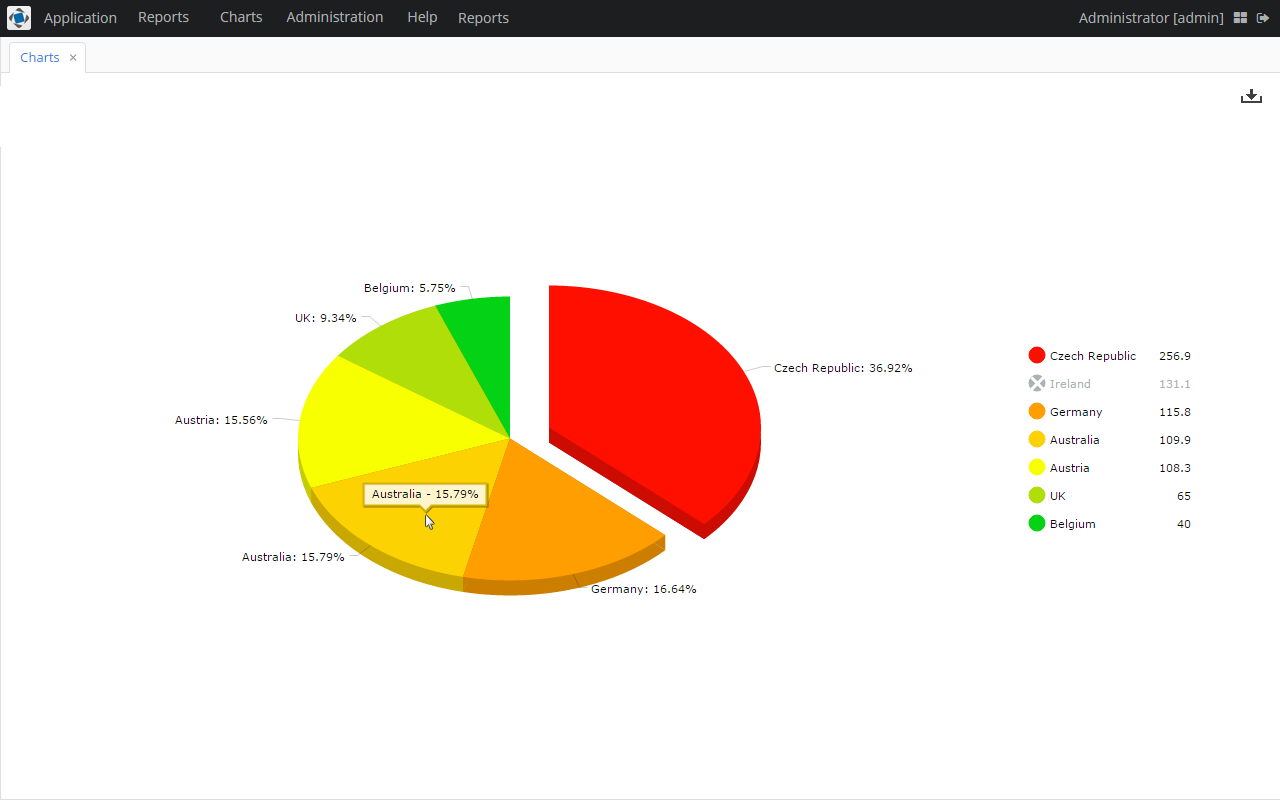The image size is (1280, 800).
Task: Hide the UK slice via legend label
Action: pyautogui.click(x=1057, y=496)
